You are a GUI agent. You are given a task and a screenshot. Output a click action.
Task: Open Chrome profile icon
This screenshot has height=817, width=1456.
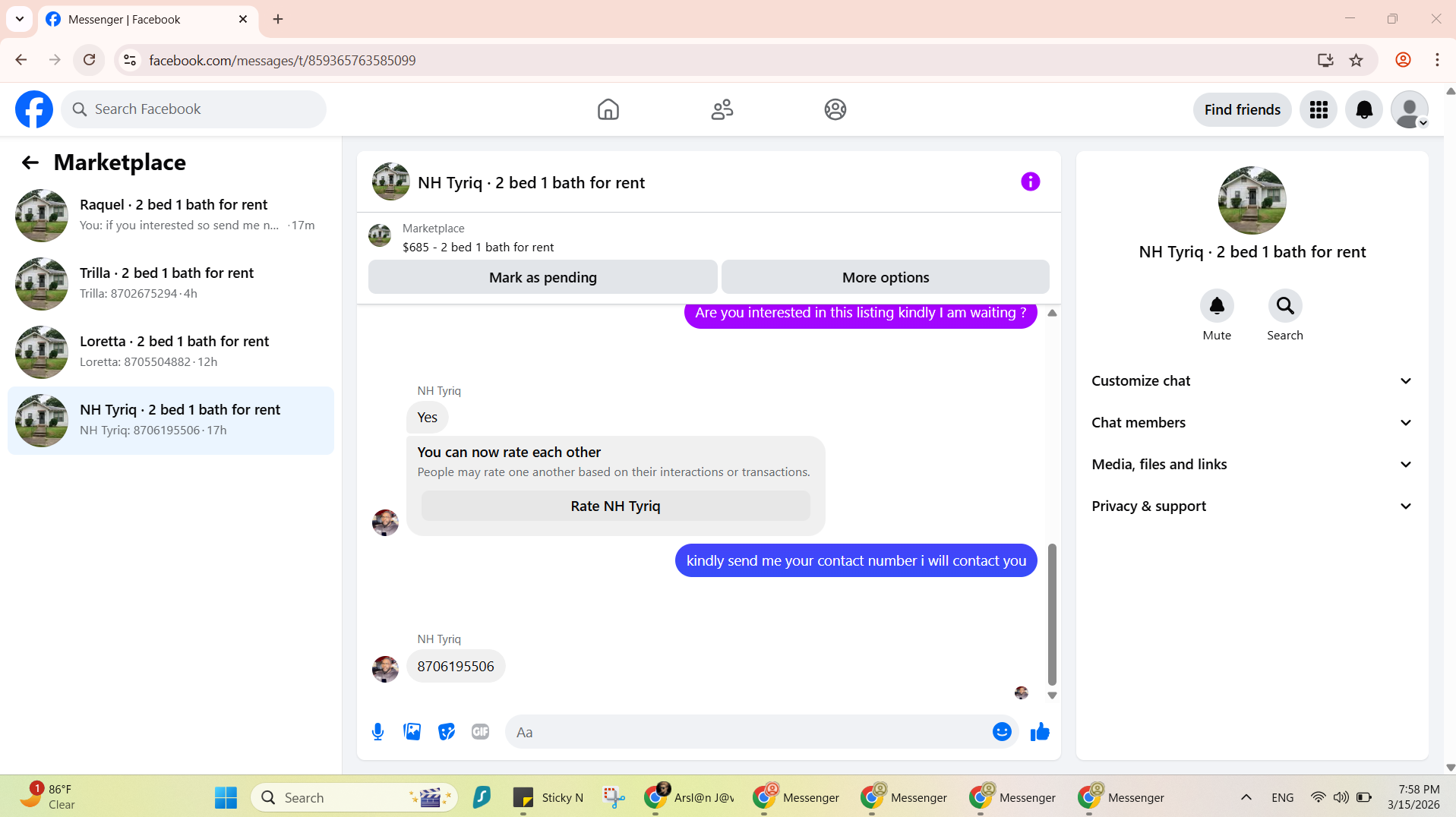pyautogui.click(x=1403, y=60)
